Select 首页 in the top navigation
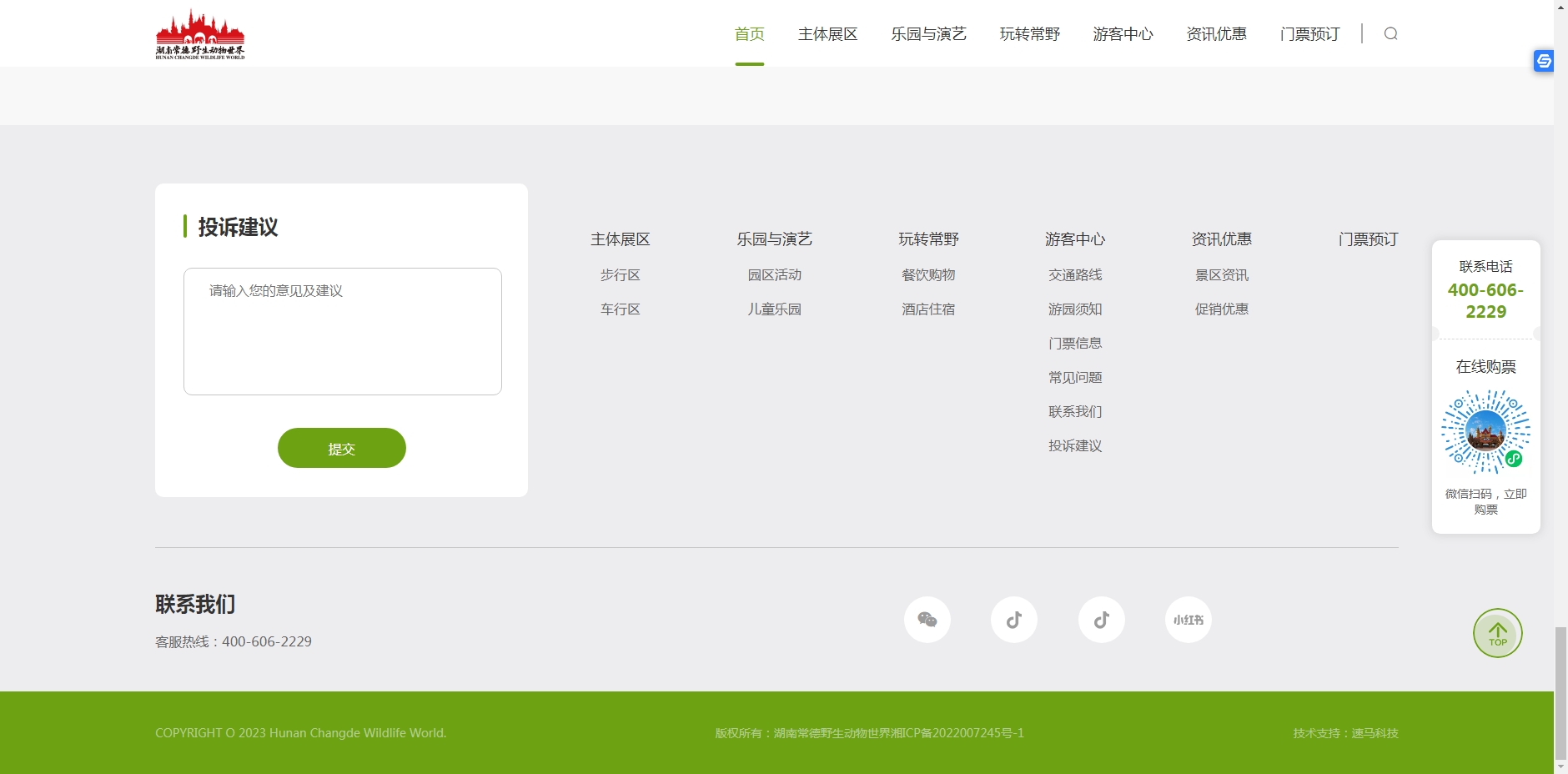 749,34
